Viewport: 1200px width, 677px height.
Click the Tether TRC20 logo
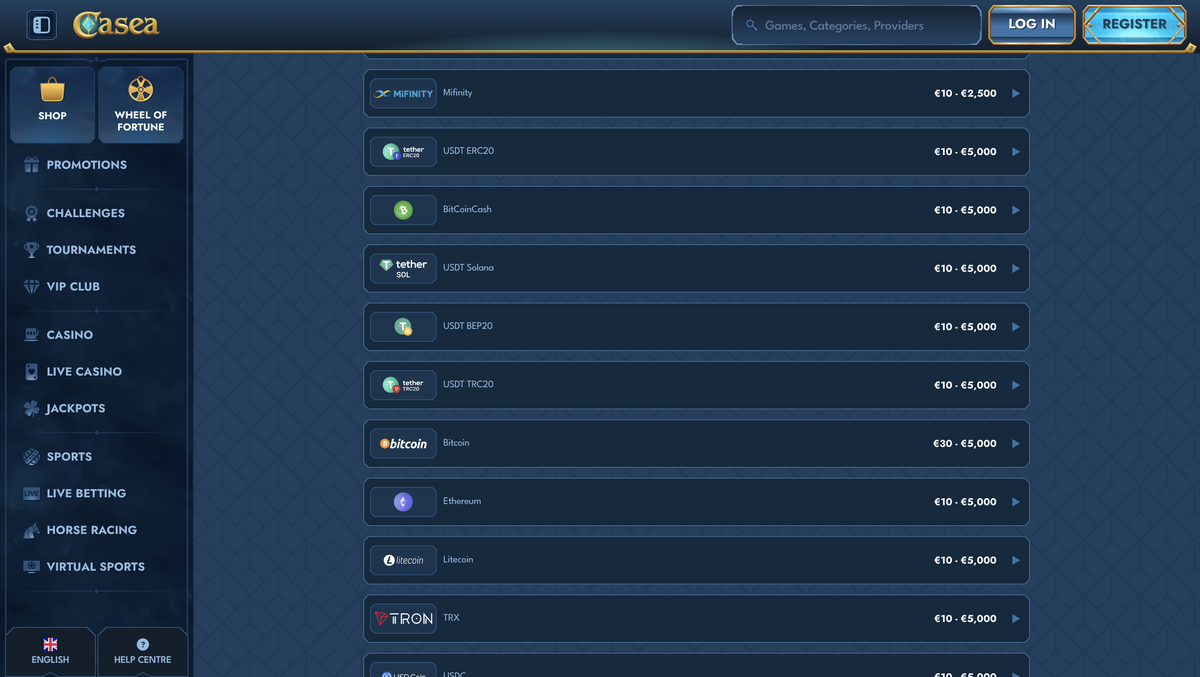403,385
